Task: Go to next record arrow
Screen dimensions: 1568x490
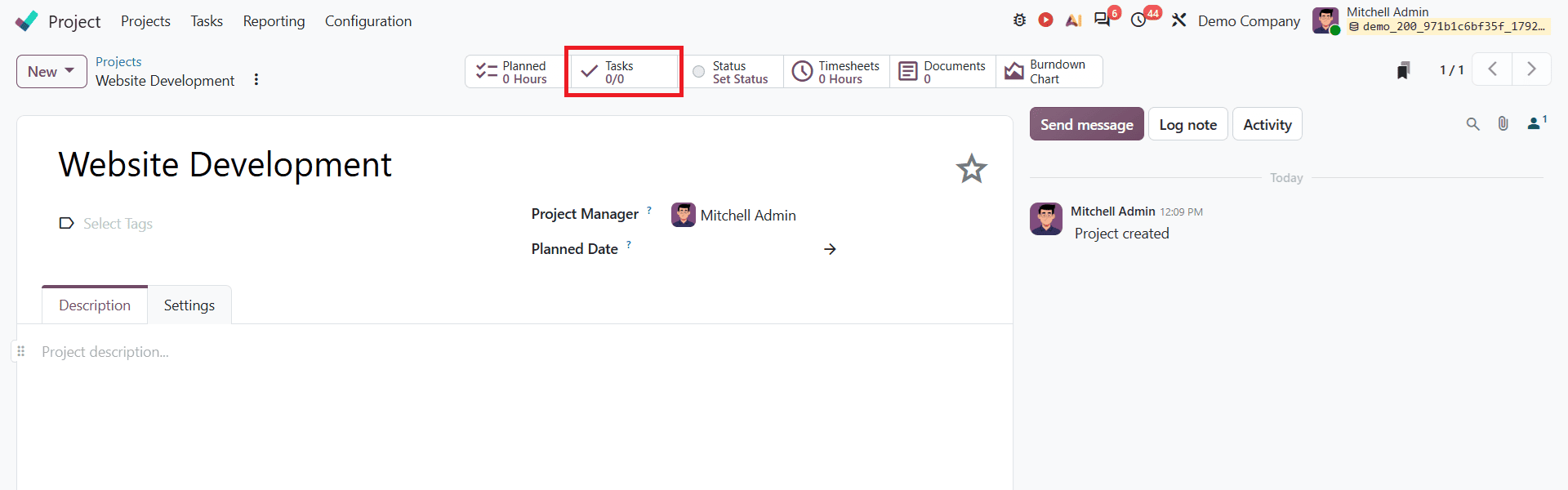Action: click(1531, 69)
